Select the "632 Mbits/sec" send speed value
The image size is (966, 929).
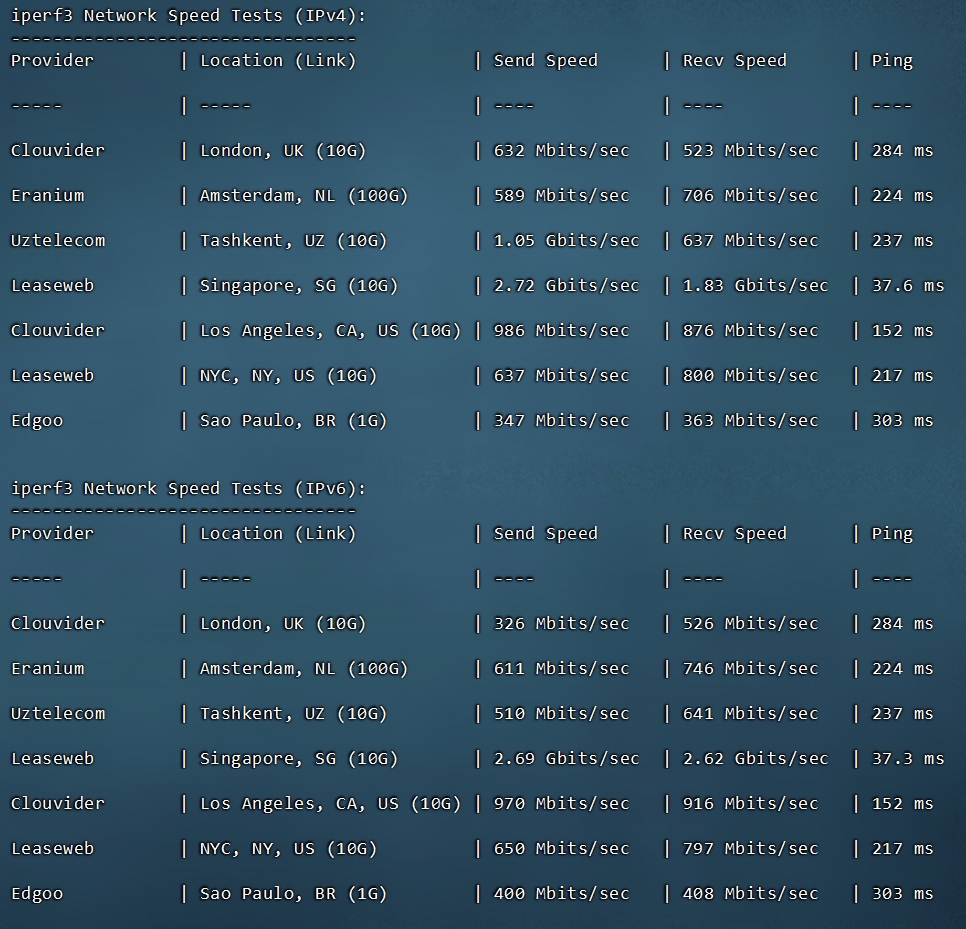pos(561,151)
